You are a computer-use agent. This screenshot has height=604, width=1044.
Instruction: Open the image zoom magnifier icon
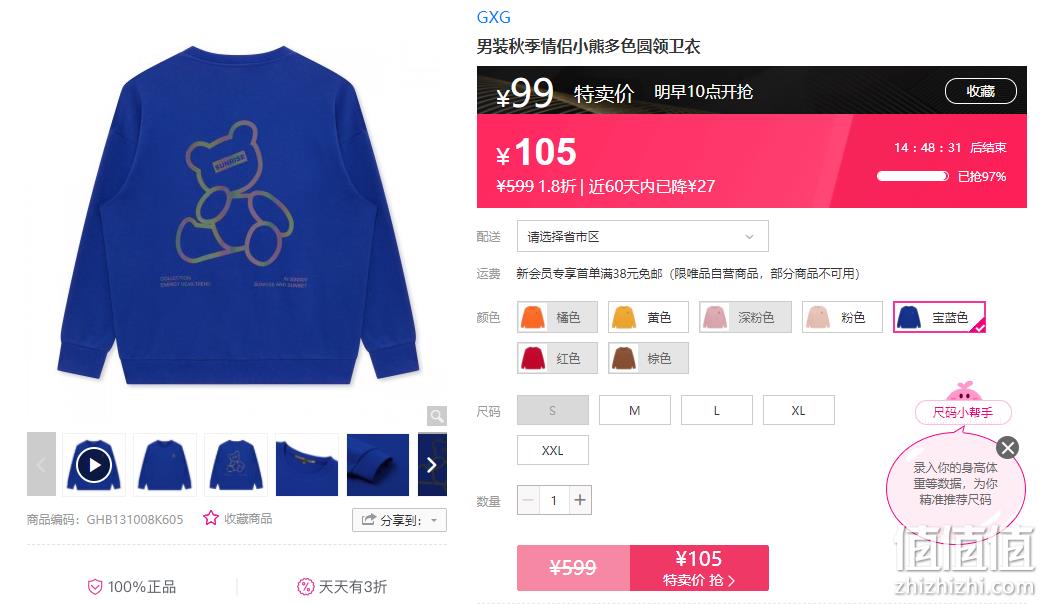pyautogui.click(x=437, y=416)
